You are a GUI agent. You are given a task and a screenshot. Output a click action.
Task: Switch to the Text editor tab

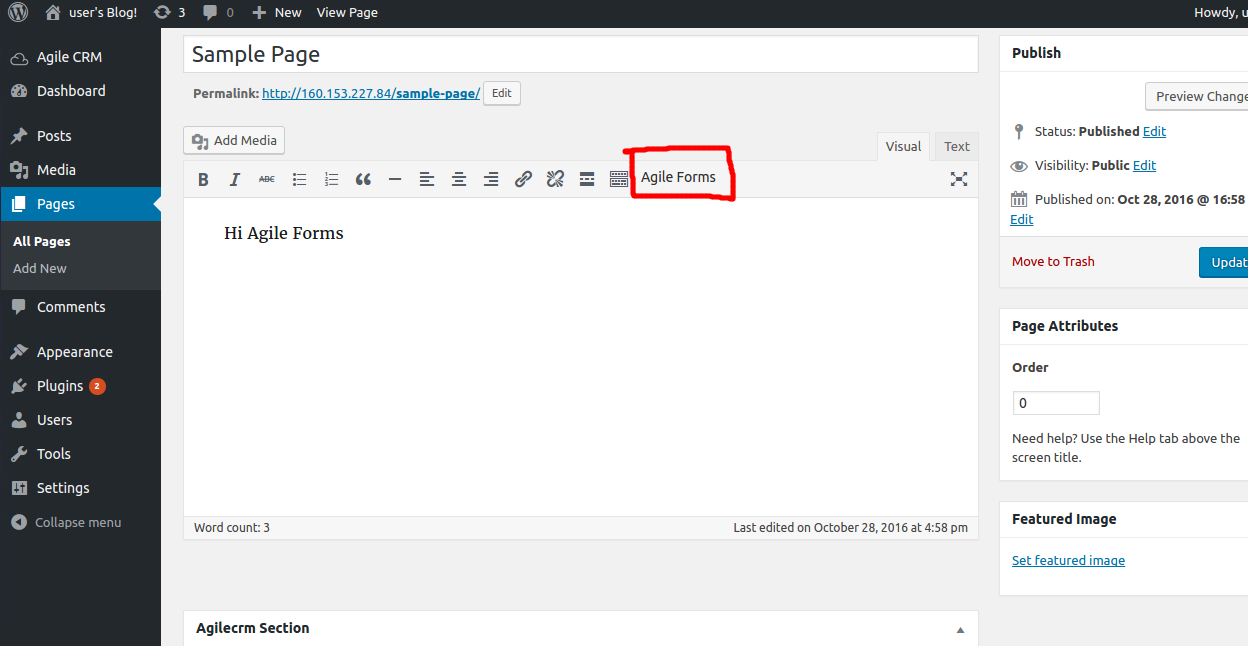(x=957, y=147)
